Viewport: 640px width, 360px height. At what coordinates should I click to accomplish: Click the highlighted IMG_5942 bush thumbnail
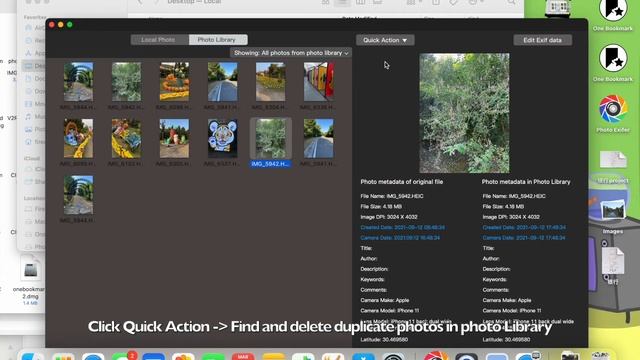[x=271, y=138]
